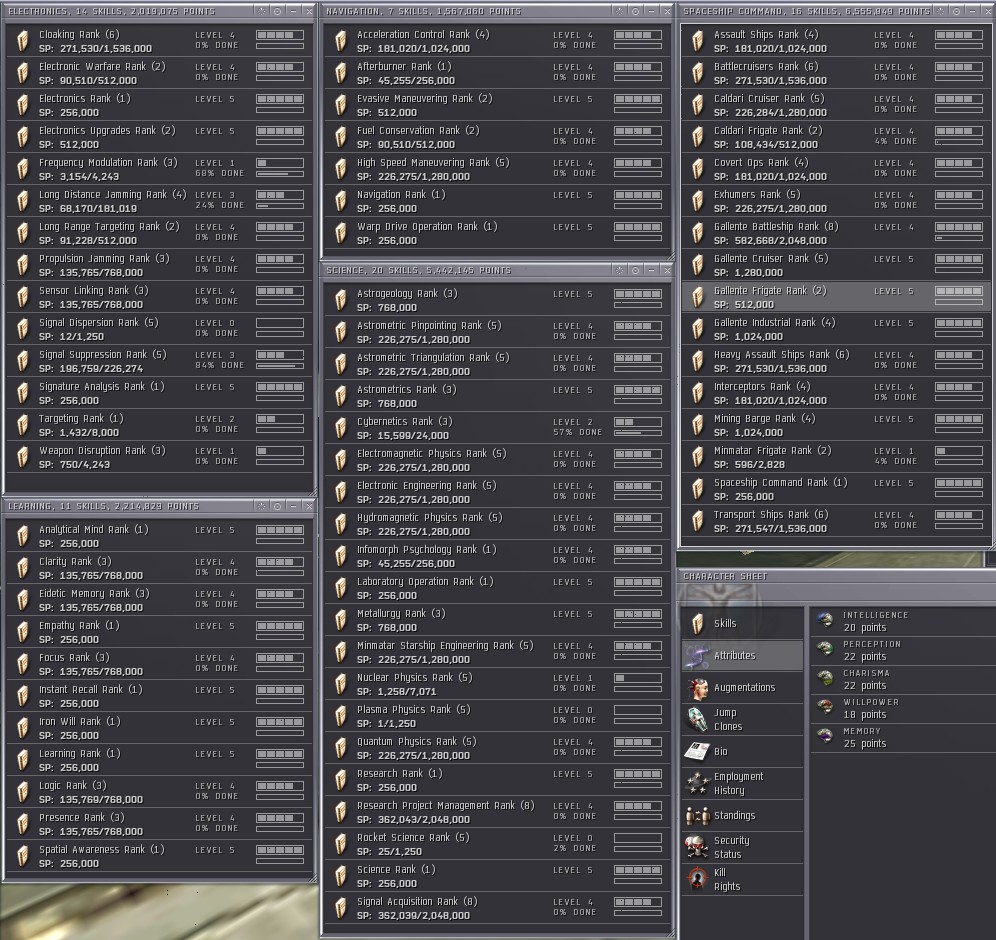Click the sun-shaped icon in Science window header
The width and height of the screenshot is (996, 940).
pyautogui.click(x=619, y=271)
